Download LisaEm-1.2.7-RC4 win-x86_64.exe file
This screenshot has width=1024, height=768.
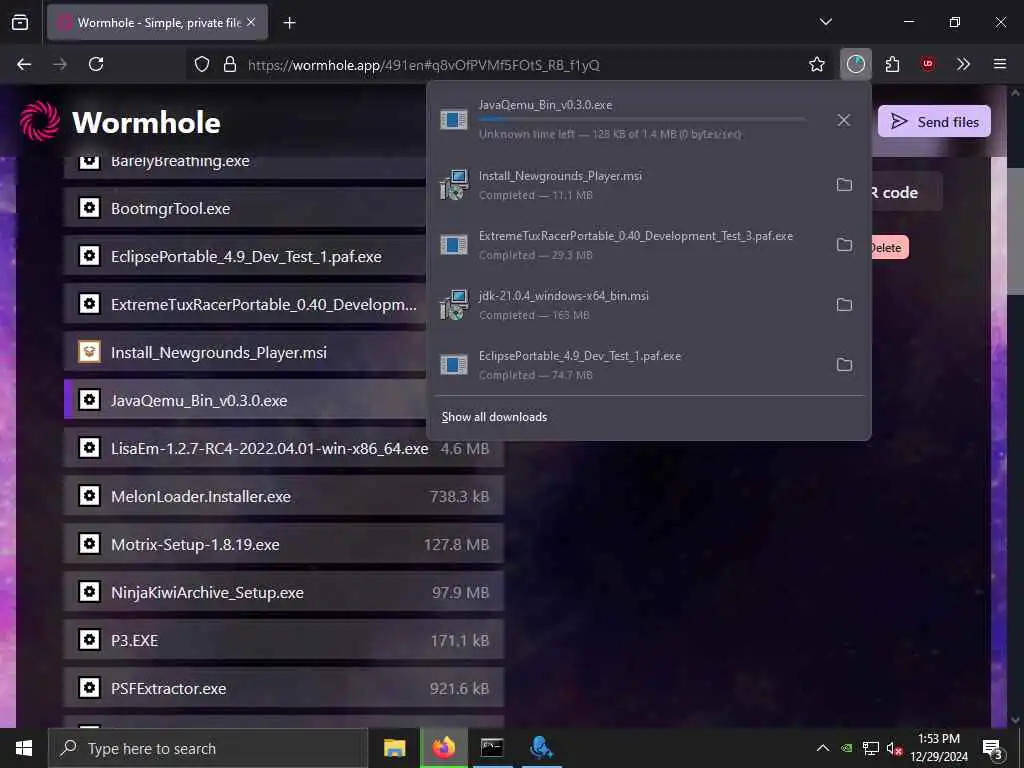point(284,449)
